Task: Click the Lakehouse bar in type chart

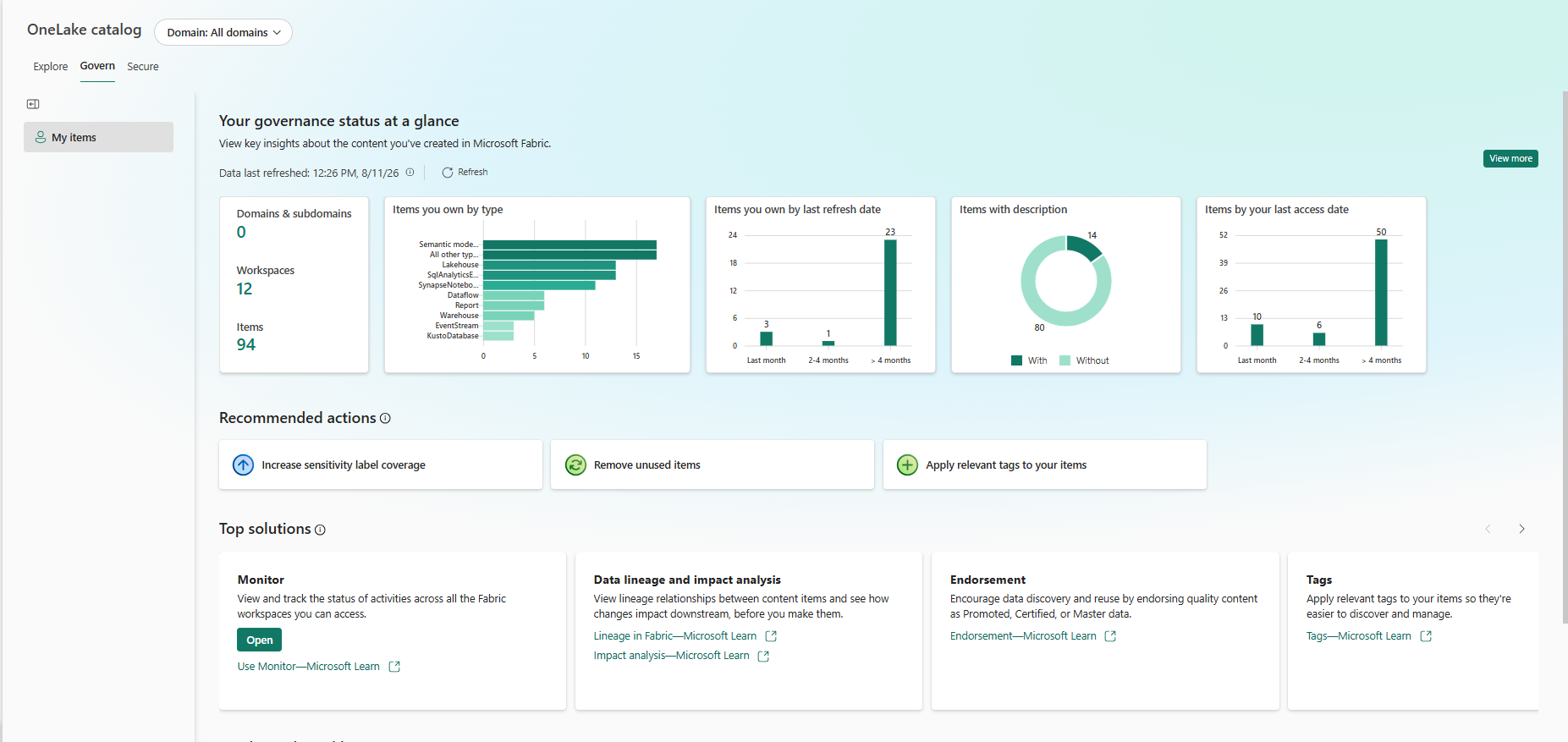Action: pos(549,265)
